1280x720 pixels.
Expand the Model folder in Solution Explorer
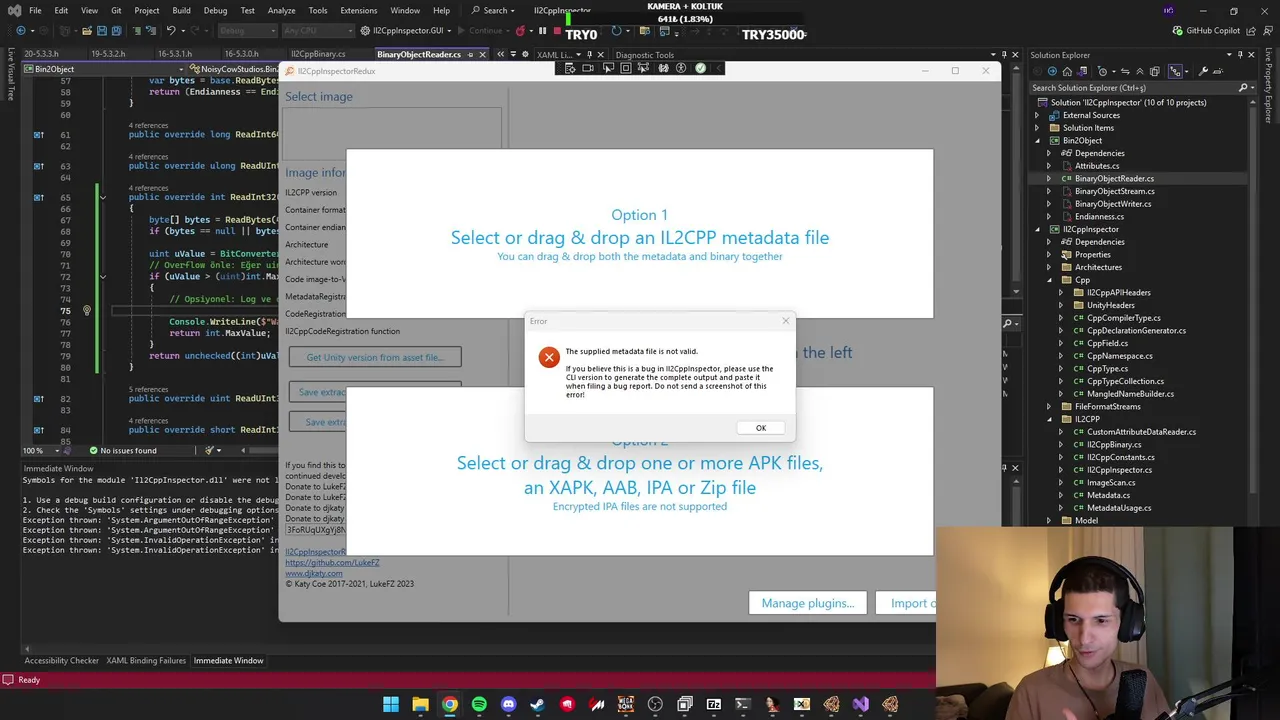pyautogui.click(x=1049, y=520)
